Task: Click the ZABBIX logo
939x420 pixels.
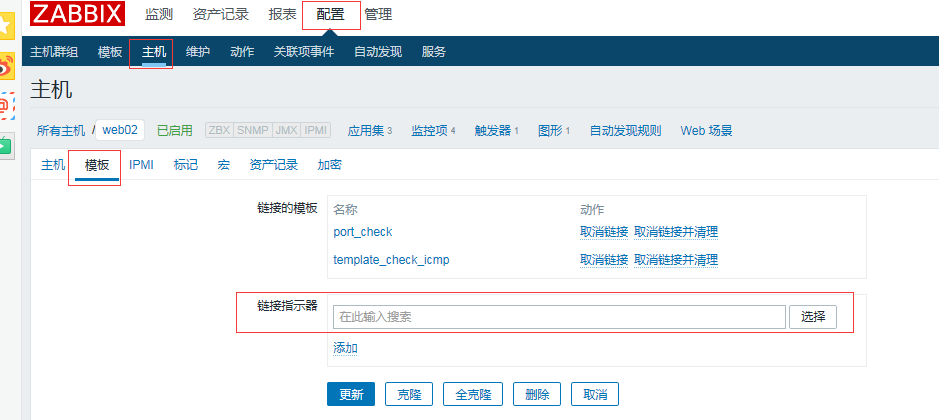Action: (77, 14)
